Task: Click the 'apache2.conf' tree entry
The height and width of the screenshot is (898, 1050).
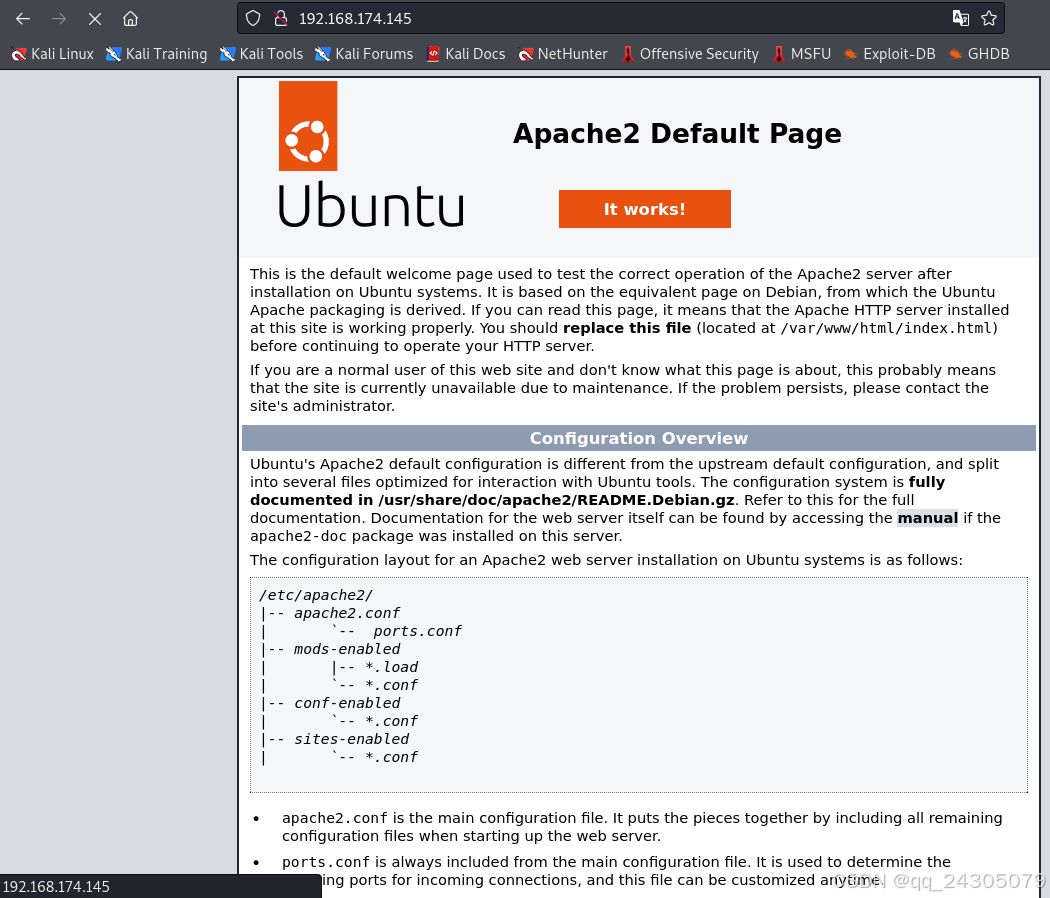Action: tap(347, 613)
